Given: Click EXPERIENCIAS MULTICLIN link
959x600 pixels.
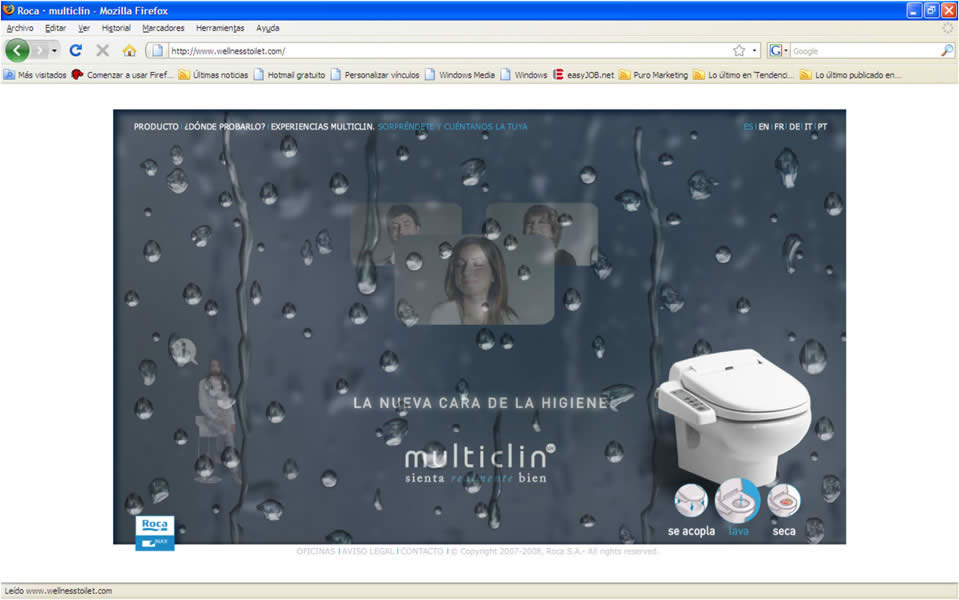Looking at the screenshot, I should tap(322, 127).
